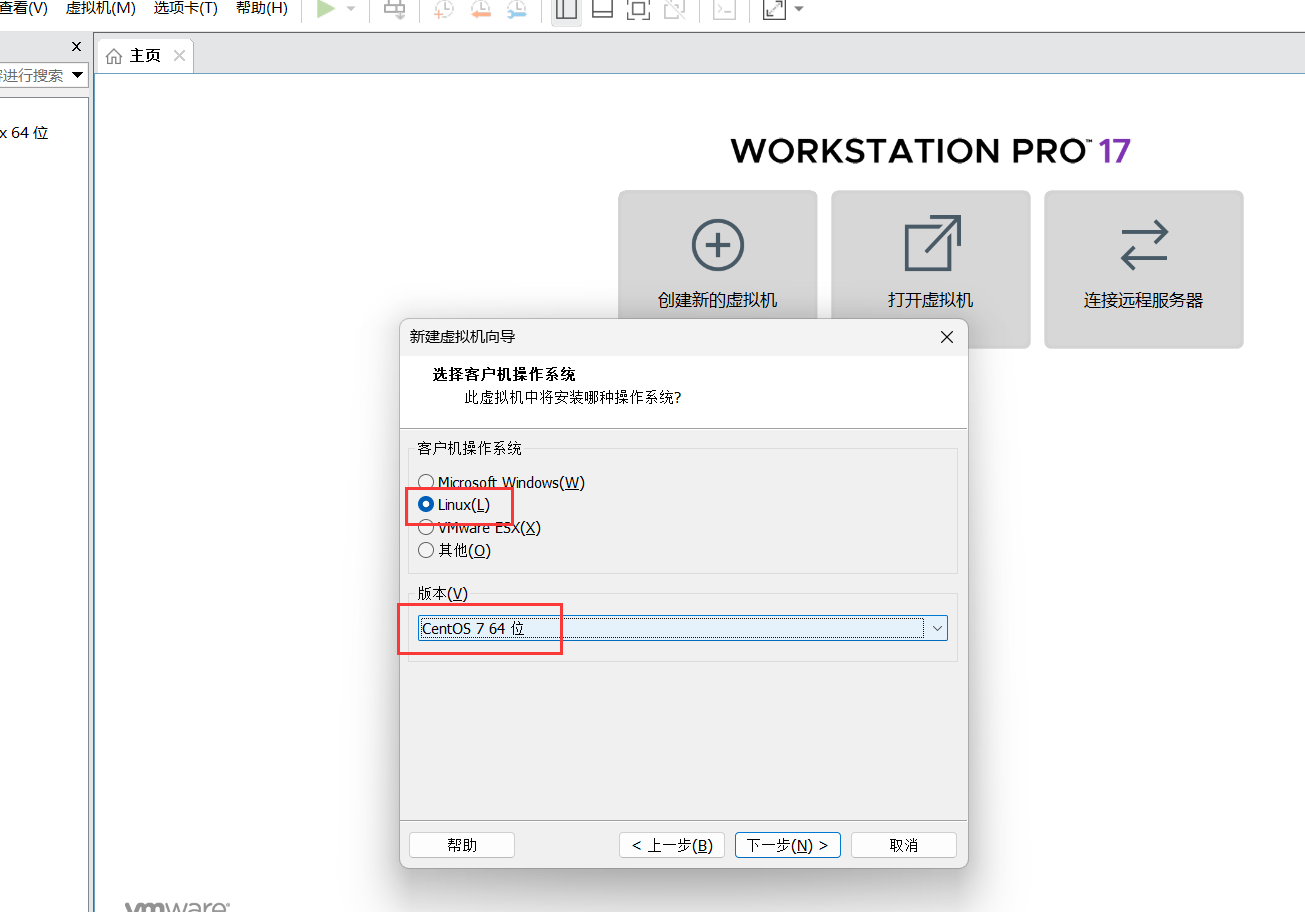Image resolution: width=1305 pixels, height=912 pixels.
Task: Open the snapshot manager
Action: click(517, 10)
